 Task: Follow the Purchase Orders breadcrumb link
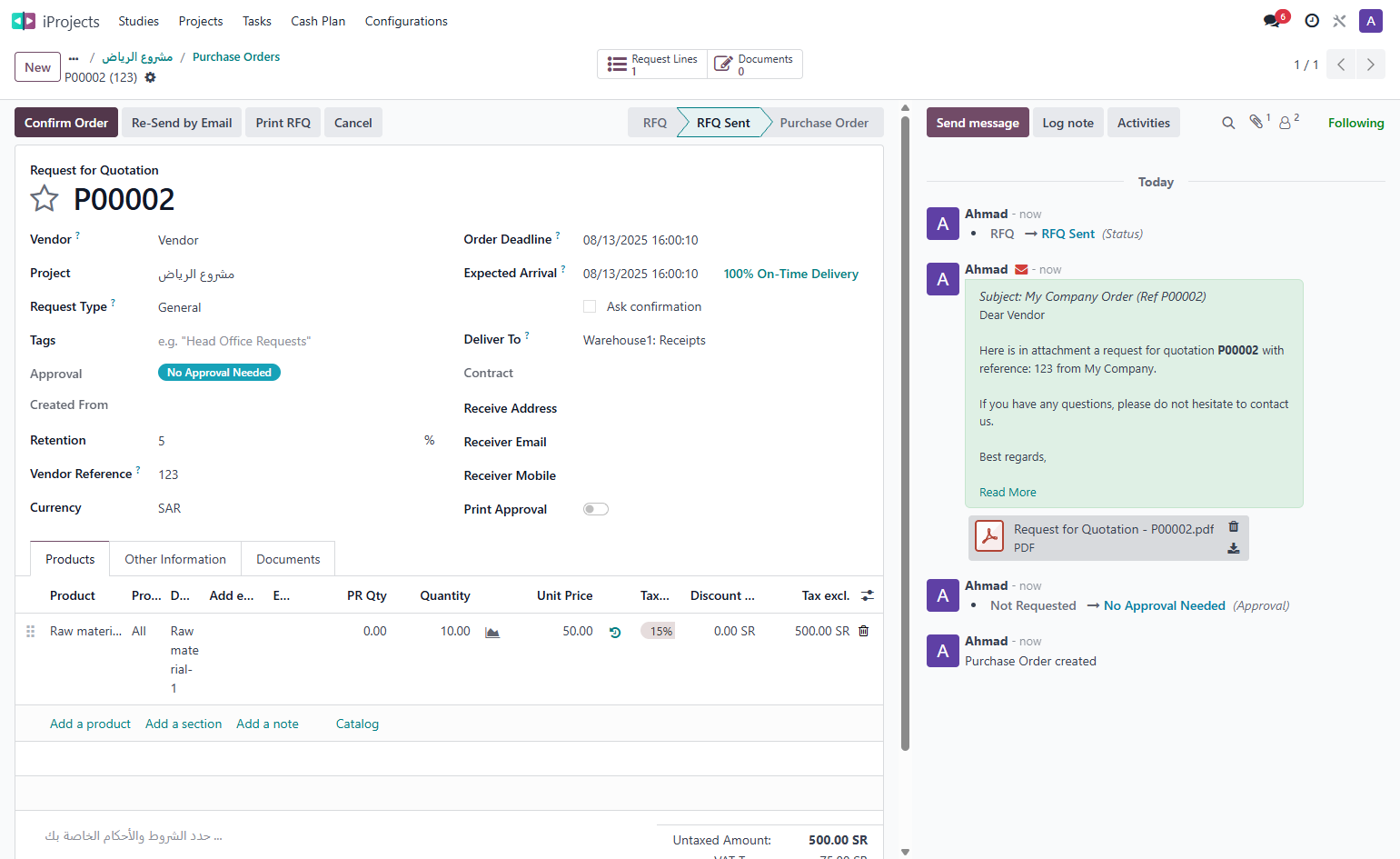pyautogui.click(x=236, y=56)
